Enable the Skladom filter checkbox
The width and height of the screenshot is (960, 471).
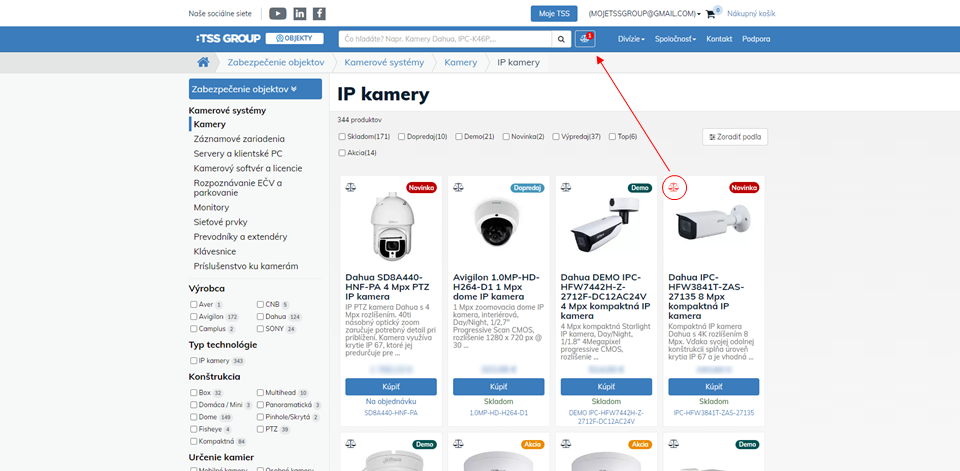(x=342, y=136)
